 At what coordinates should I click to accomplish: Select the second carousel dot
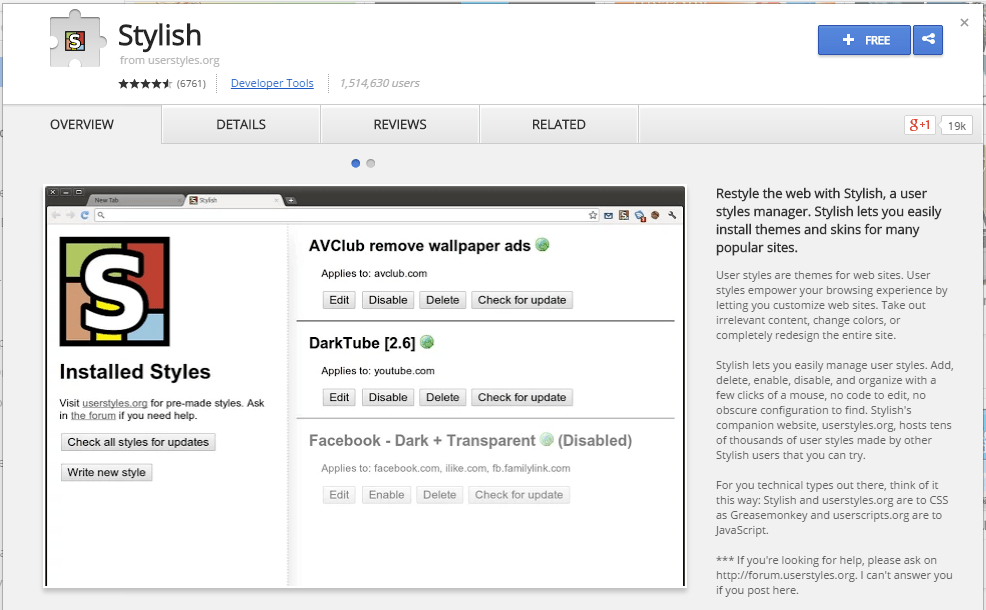pos(370,162)
